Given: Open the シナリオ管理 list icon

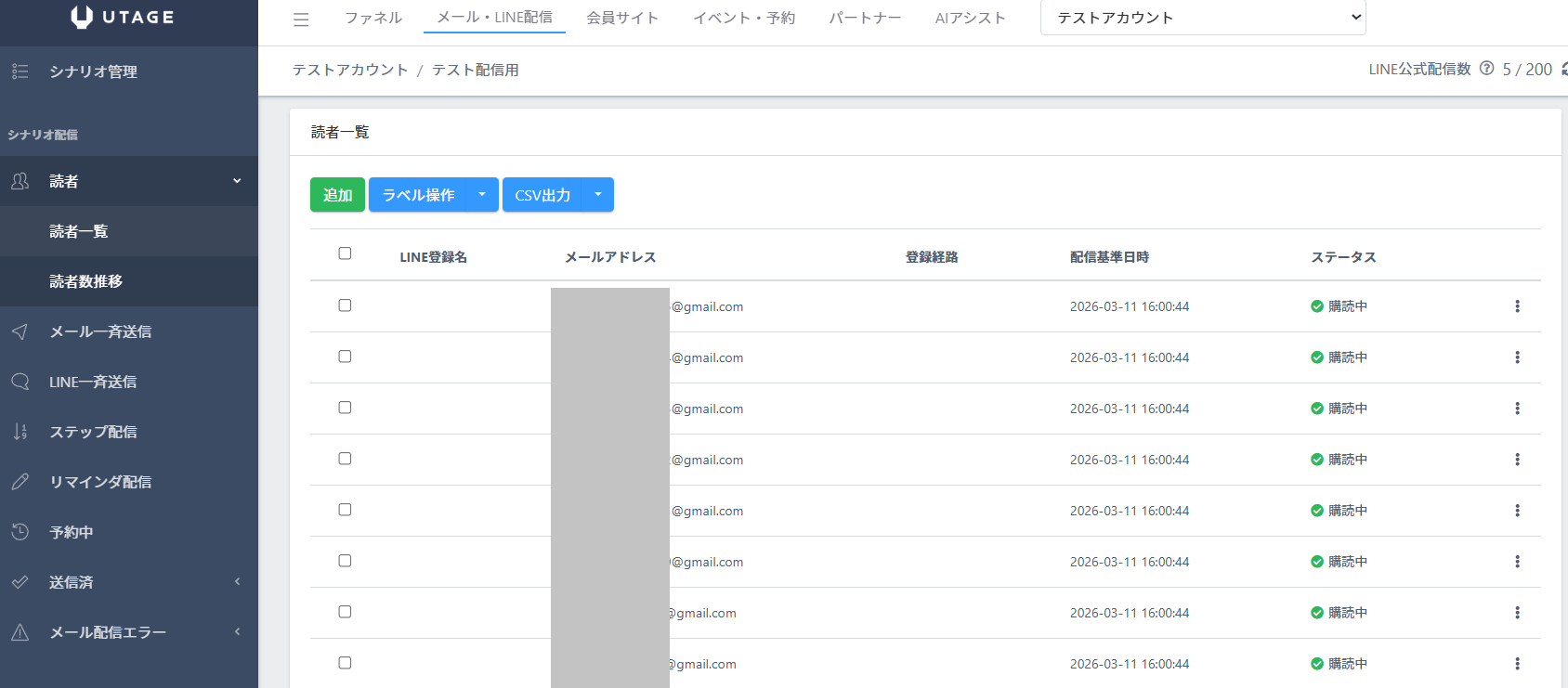Looking at the screenshot, I should 20,71.
